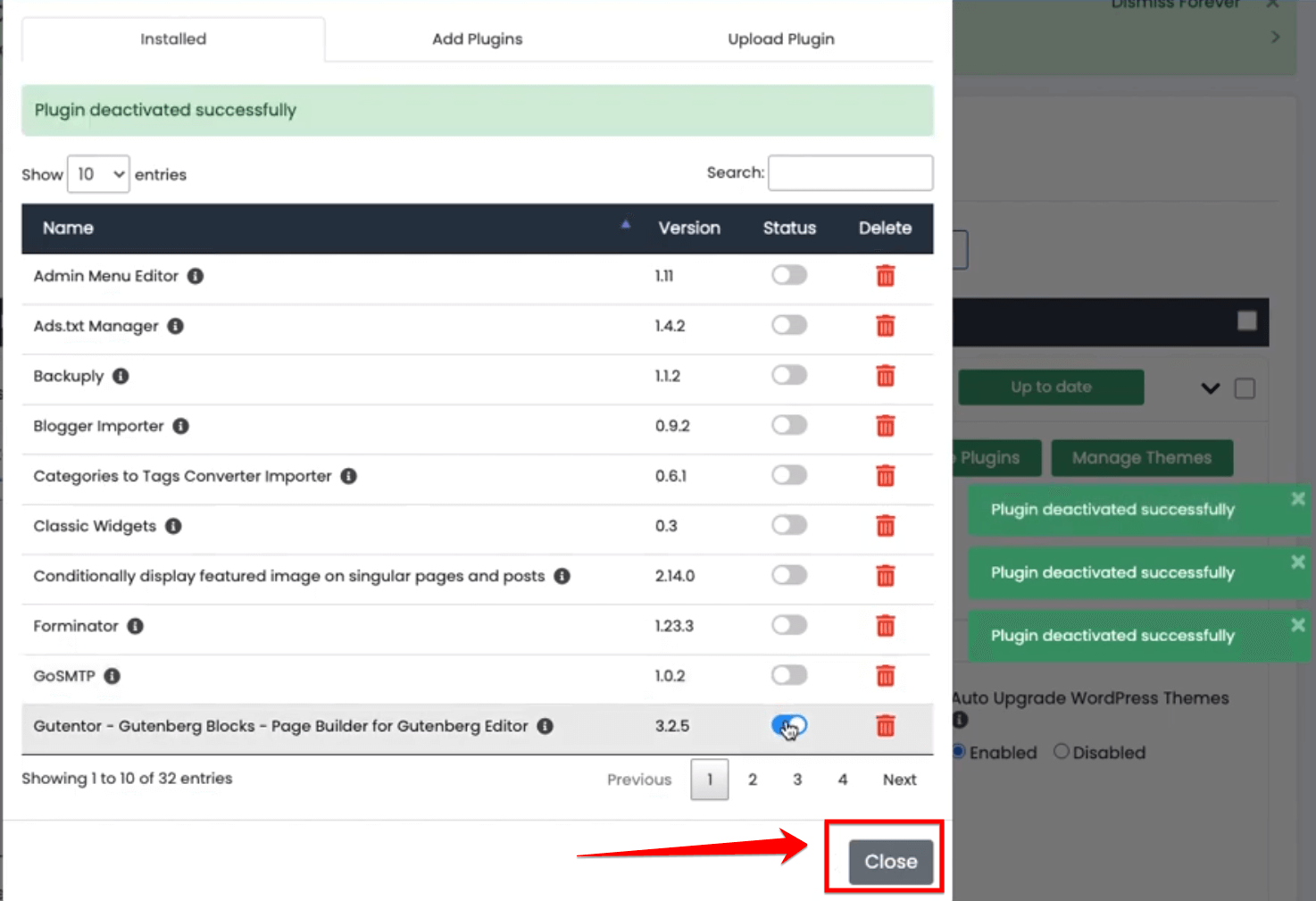The image size is (1316, 901).
Task: Toggle Forminator status switch
Action: (789, 625)
